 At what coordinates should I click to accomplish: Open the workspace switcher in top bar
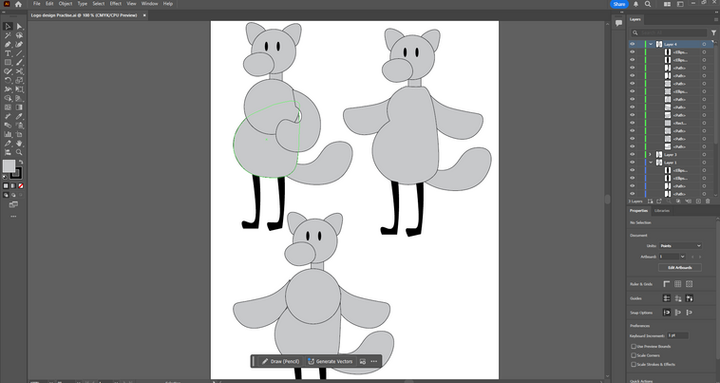[x=680, y=4]
